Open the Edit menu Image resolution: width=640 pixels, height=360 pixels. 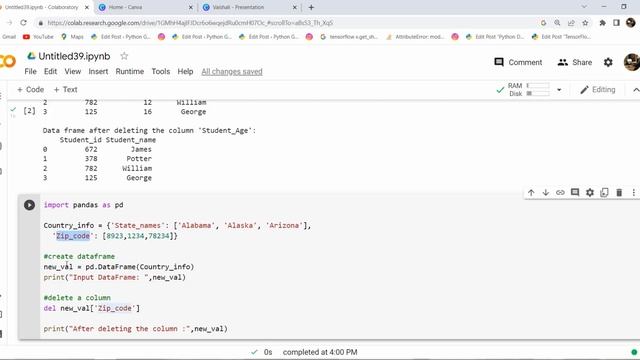pos(50,71)
